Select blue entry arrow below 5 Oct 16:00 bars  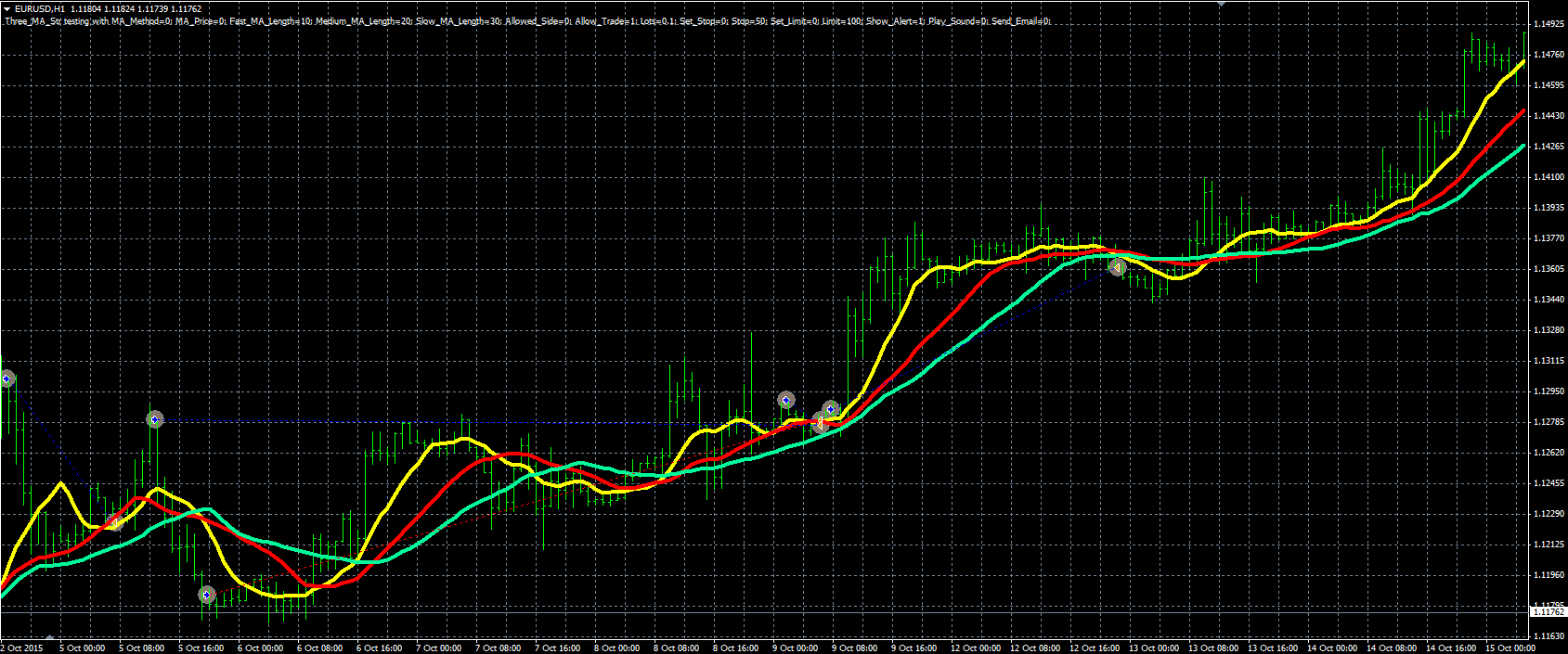[x=207, y=595]
